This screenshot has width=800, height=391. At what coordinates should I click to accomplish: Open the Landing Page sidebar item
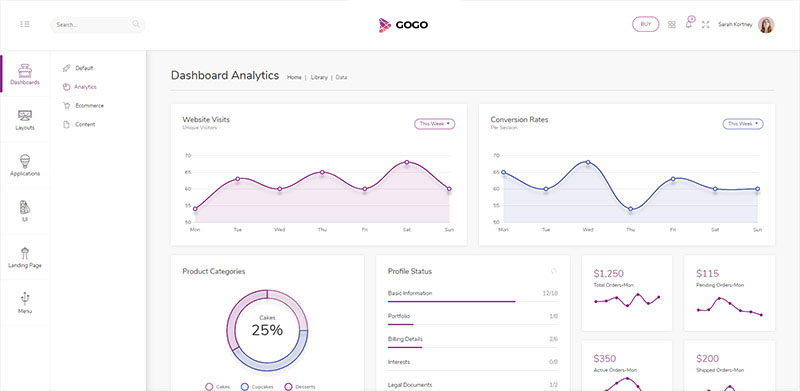click(x=24, y=257)
